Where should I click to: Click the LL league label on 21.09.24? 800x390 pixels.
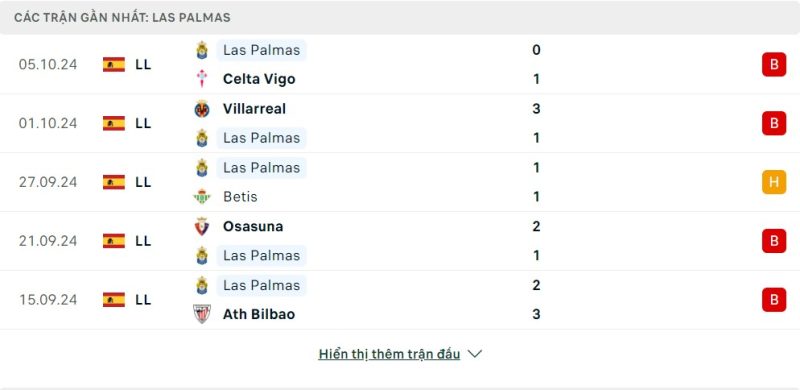click(143, 241)
